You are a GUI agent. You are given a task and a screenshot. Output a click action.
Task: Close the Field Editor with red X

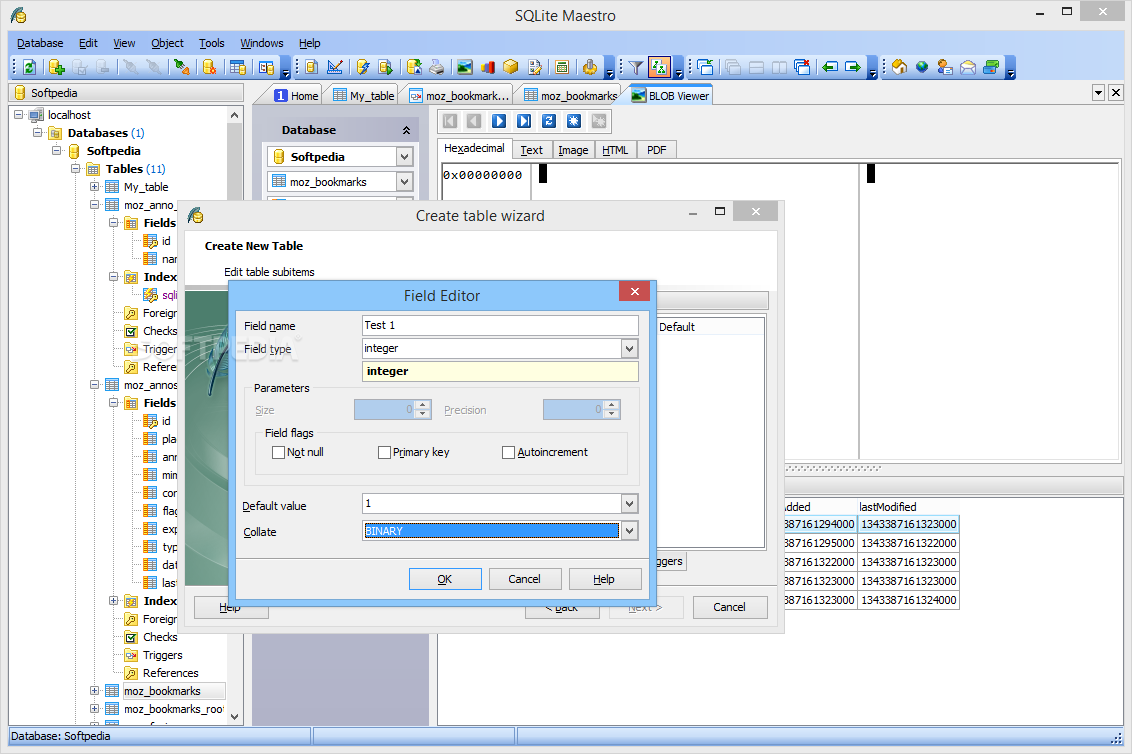pyautogui.click(x=635, y=292)
